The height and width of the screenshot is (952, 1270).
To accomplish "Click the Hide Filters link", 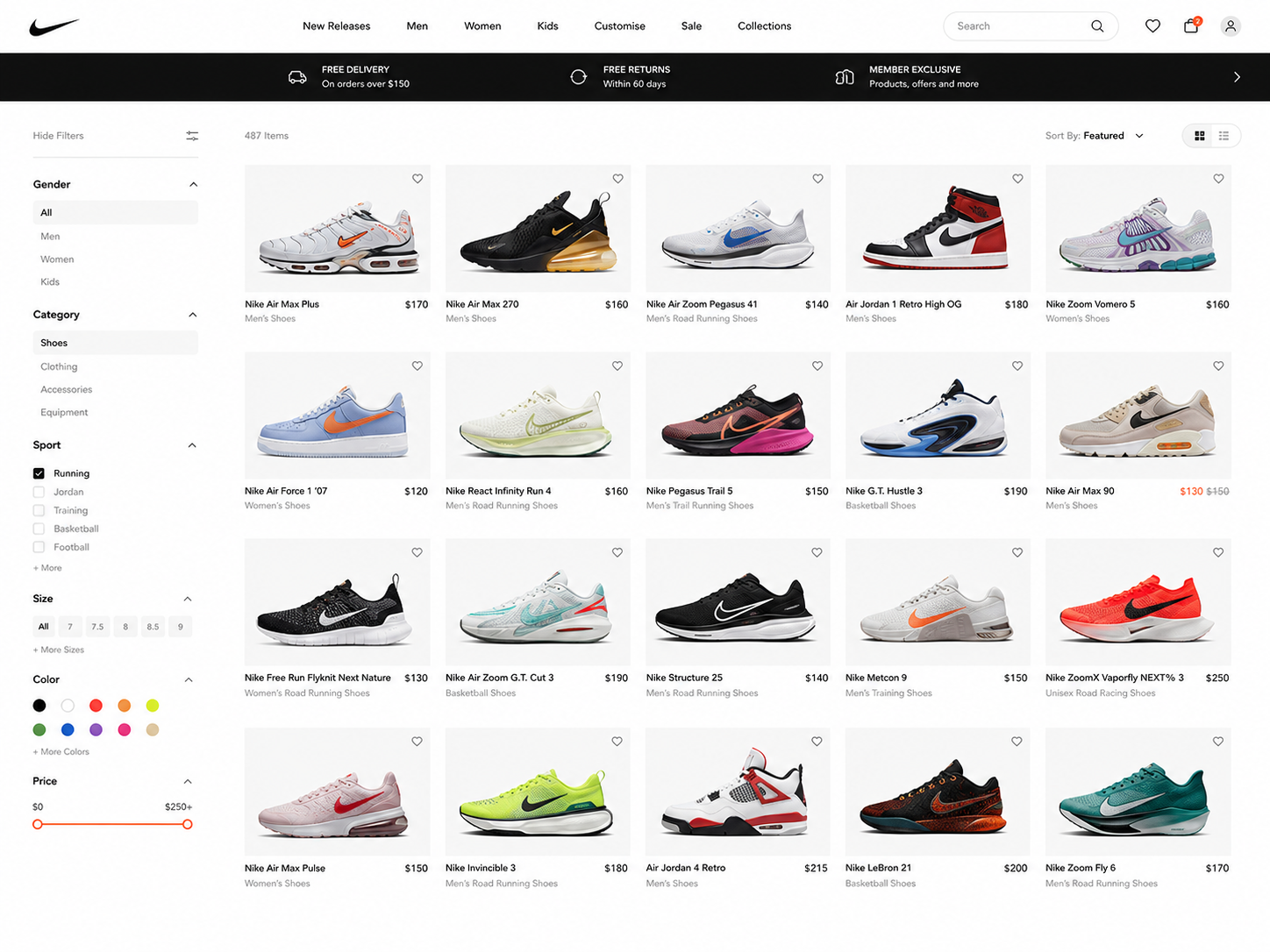I will coord(59,136).
